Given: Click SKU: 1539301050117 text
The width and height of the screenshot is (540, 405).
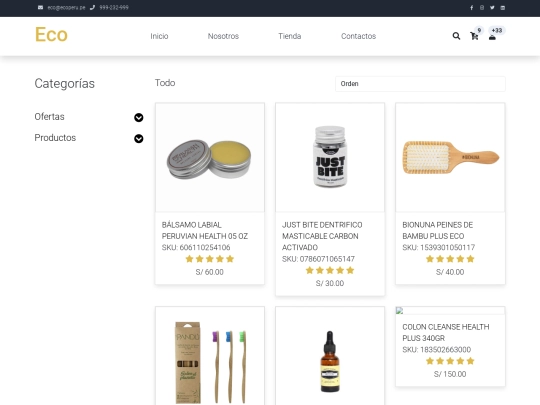Looking at the screenshot, I should (438, 247).
